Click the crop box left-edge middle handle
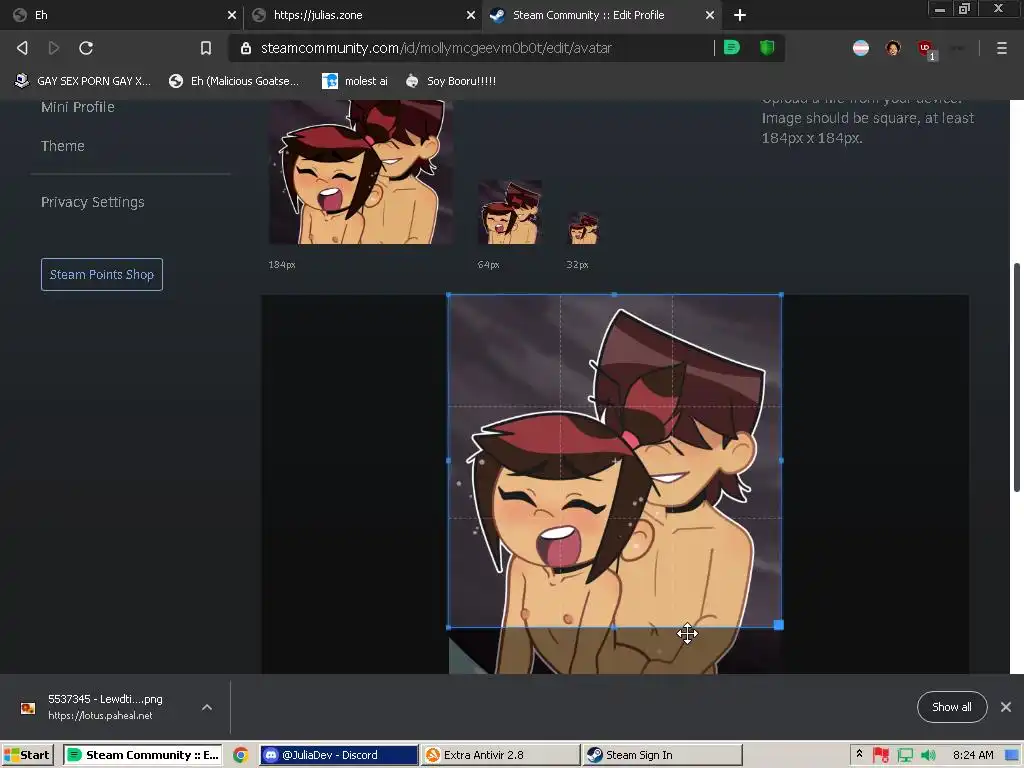This screenshot has width=1024, height=768. point(449,460)
